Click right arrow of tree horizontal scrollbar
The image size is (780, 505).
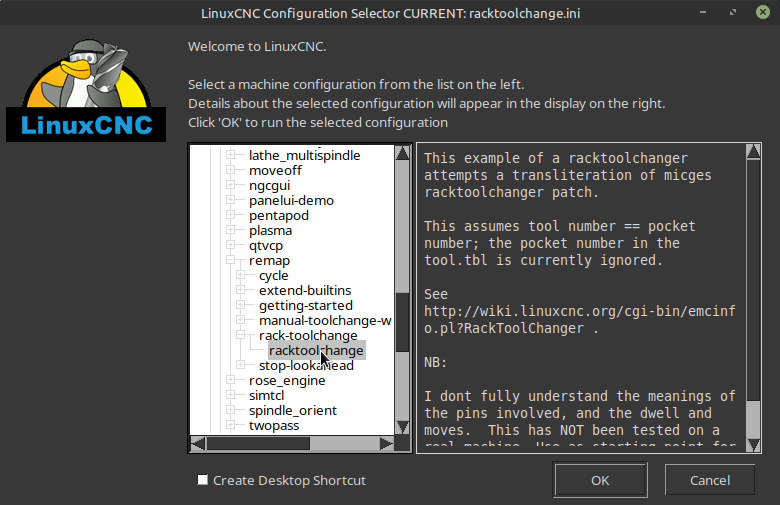pyautogui.click(x=386, y=443)
